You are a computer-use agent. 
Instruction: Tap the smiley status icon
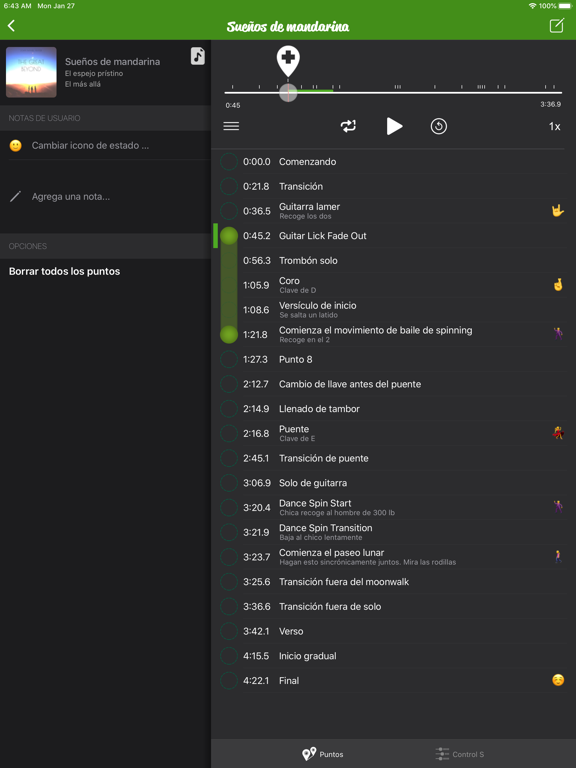click(x=16, y=145)
